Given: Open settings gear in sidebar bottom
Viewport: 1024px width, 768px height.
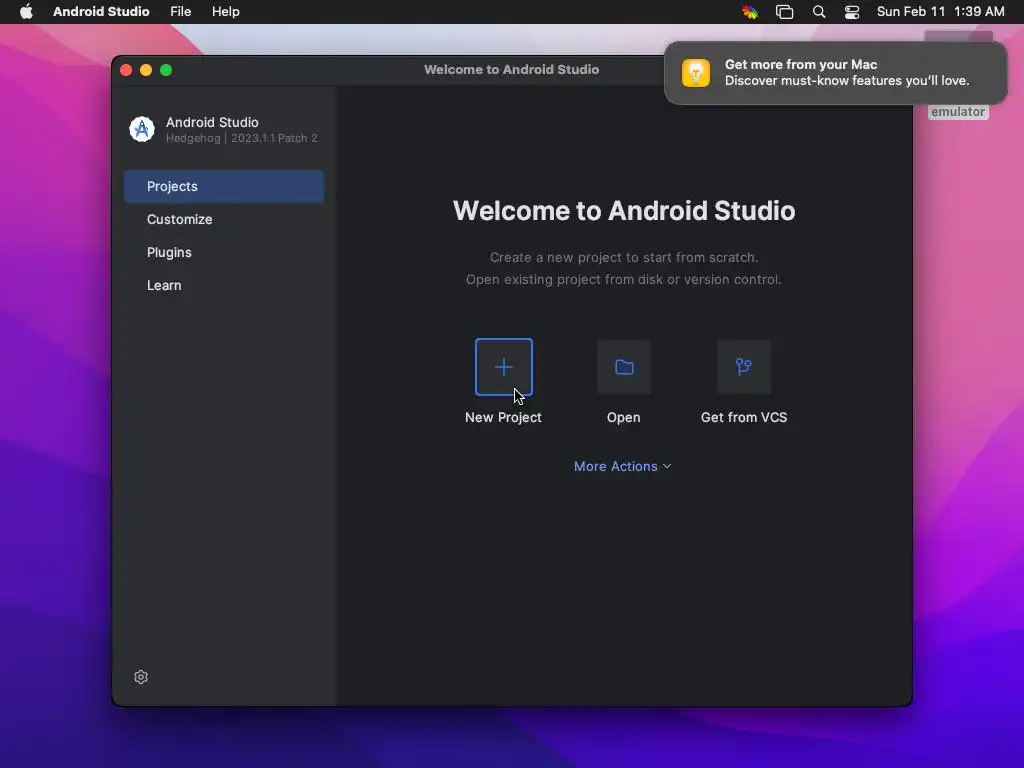Looking at the screenshot, I should point(141,677).
